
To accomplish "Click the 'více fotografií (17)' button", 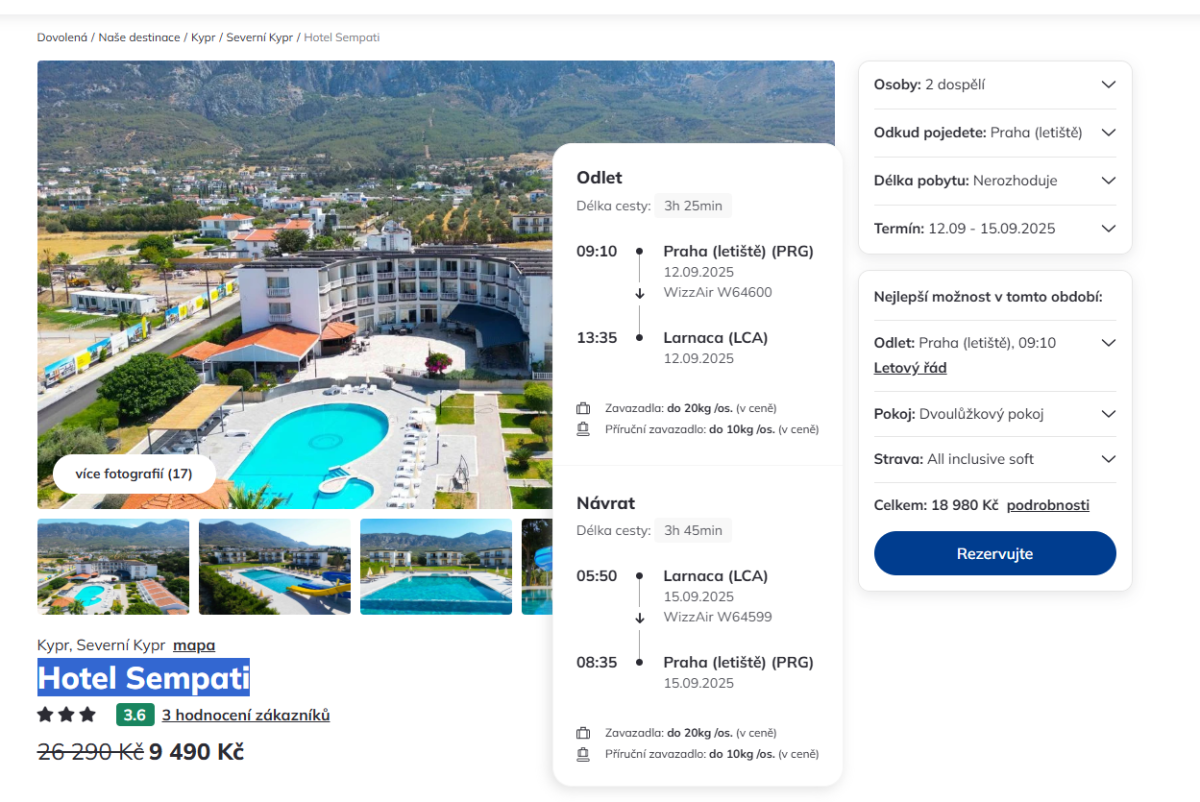I will pyautogui.click(x=134, y=474).
